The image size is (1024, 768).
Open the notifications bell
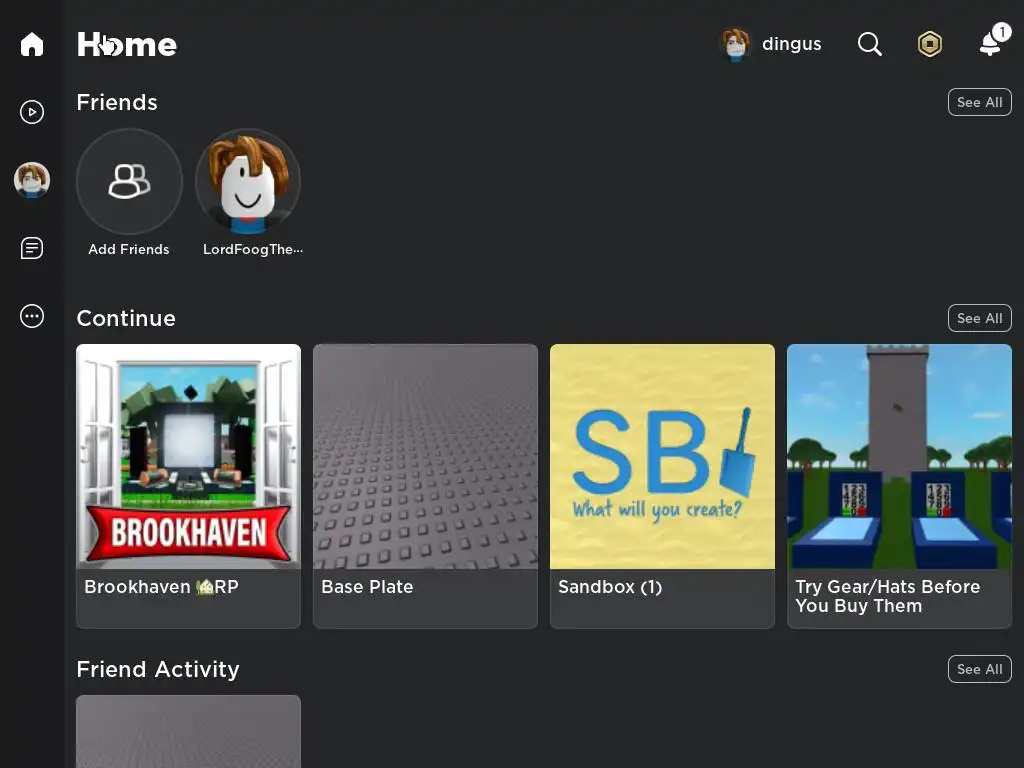991,43
